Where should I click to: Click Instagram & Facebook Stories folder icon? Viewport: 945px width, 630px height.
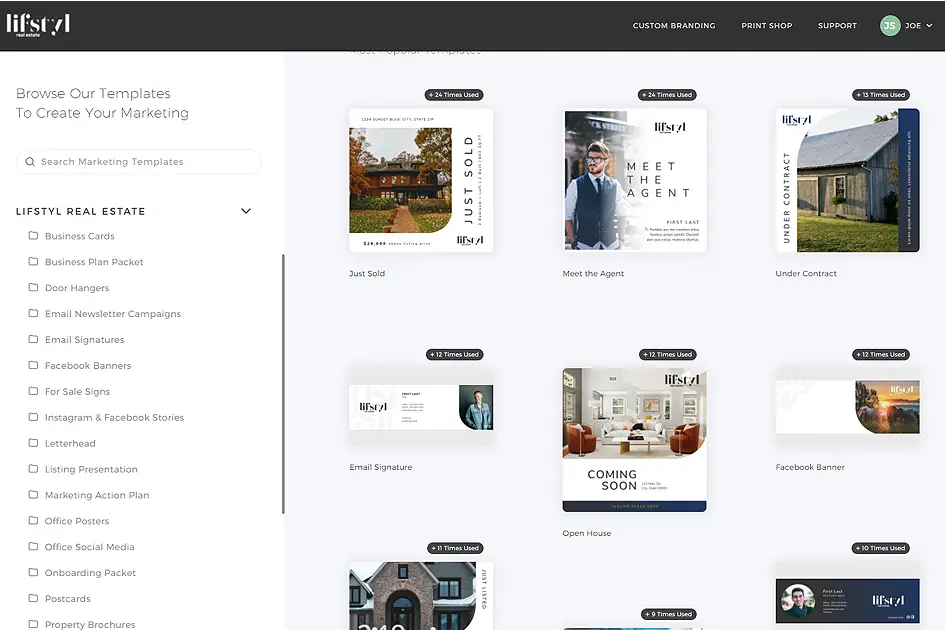tap(33, 417)
